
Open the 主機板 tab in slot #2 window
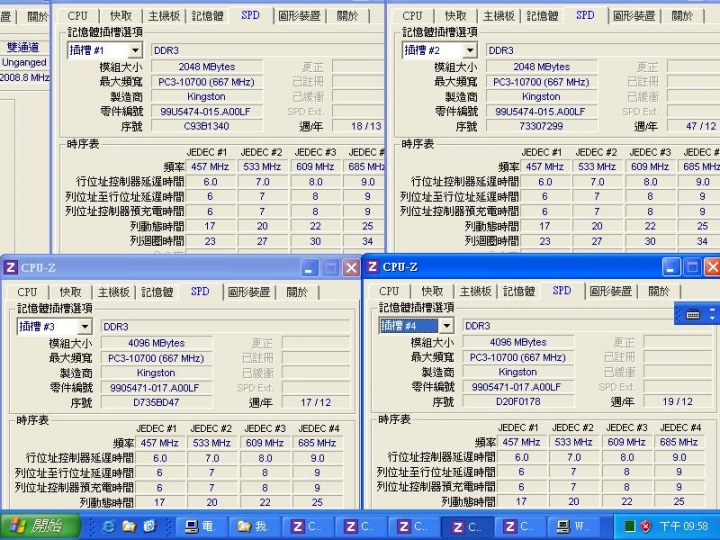point(498,16)
